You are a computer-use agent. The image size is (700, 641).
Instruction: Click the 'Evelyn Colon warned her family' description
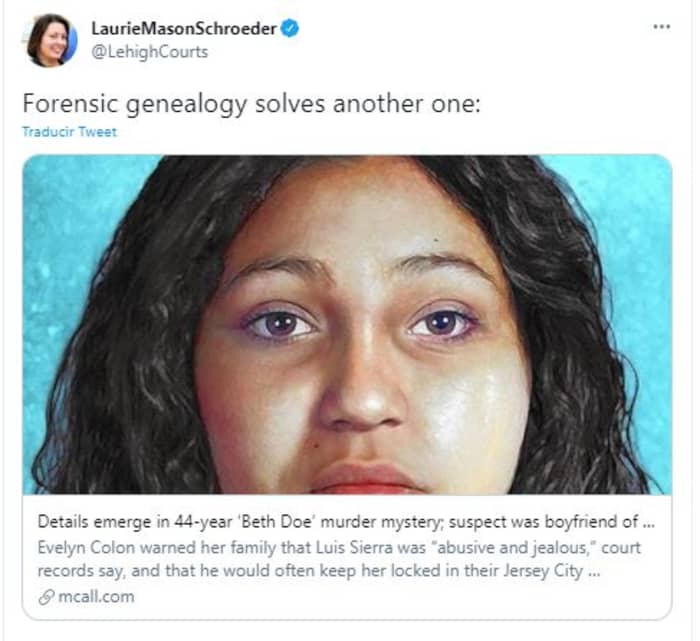click(339, 547)
